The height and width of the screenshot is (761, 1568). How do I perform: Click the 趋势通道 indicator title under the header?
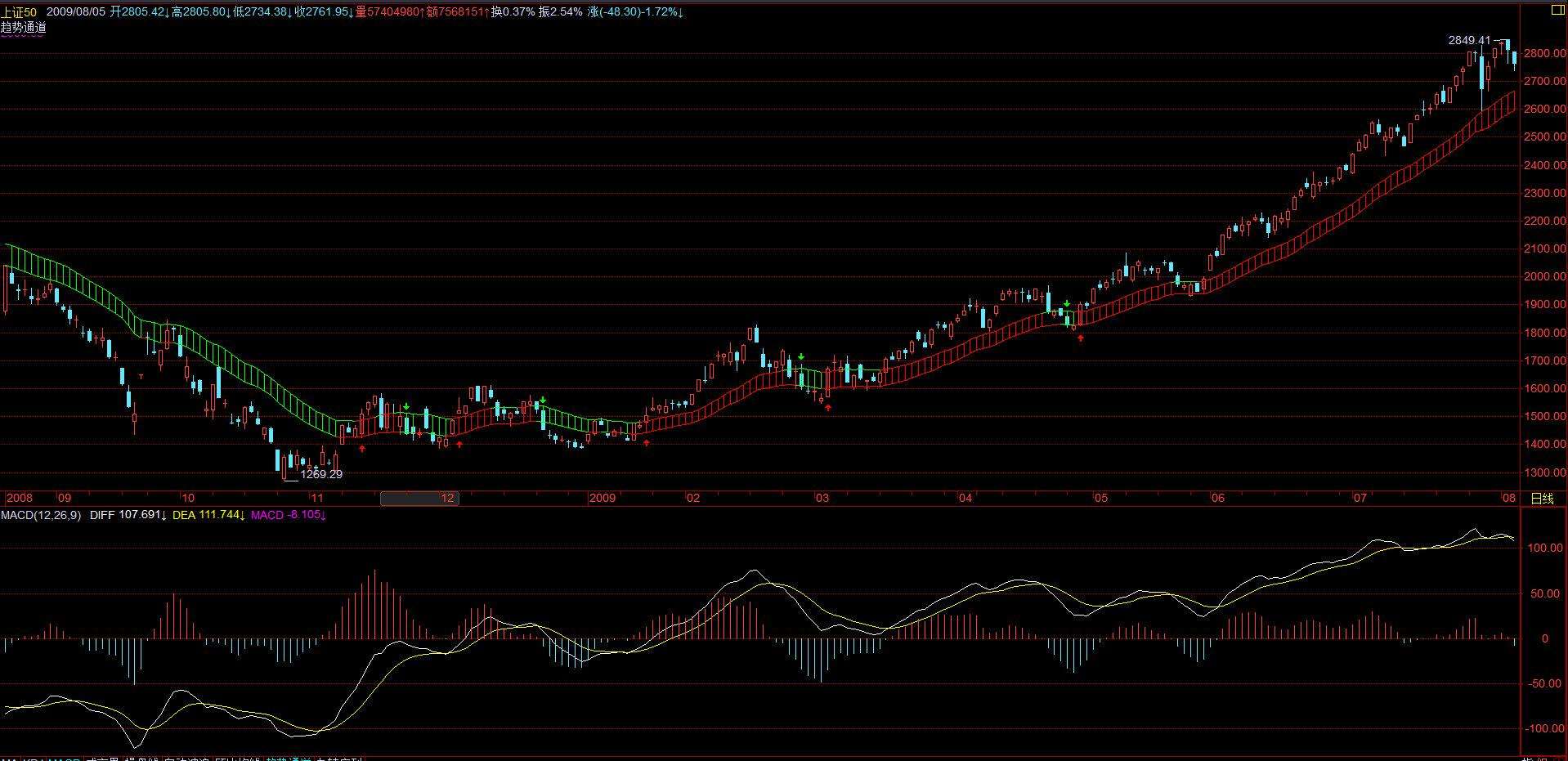point(24,27)
